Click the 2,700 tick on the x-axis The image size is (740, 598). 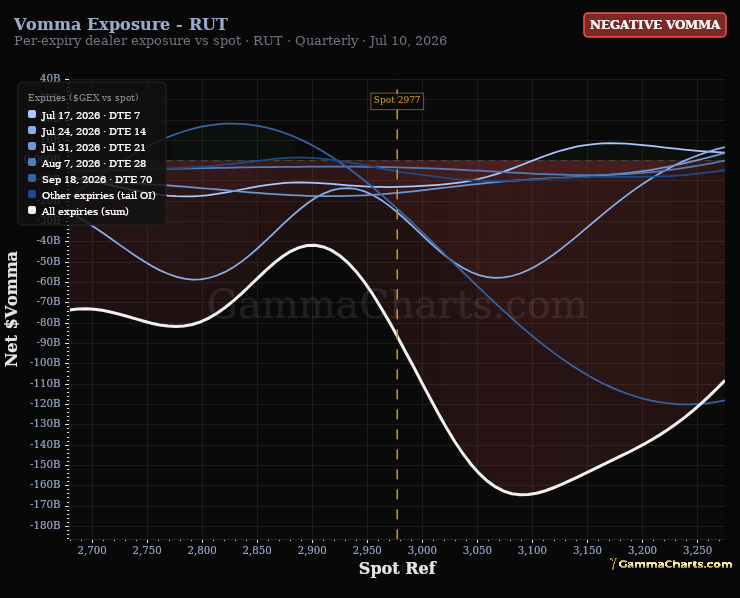[x=92, y=550]
